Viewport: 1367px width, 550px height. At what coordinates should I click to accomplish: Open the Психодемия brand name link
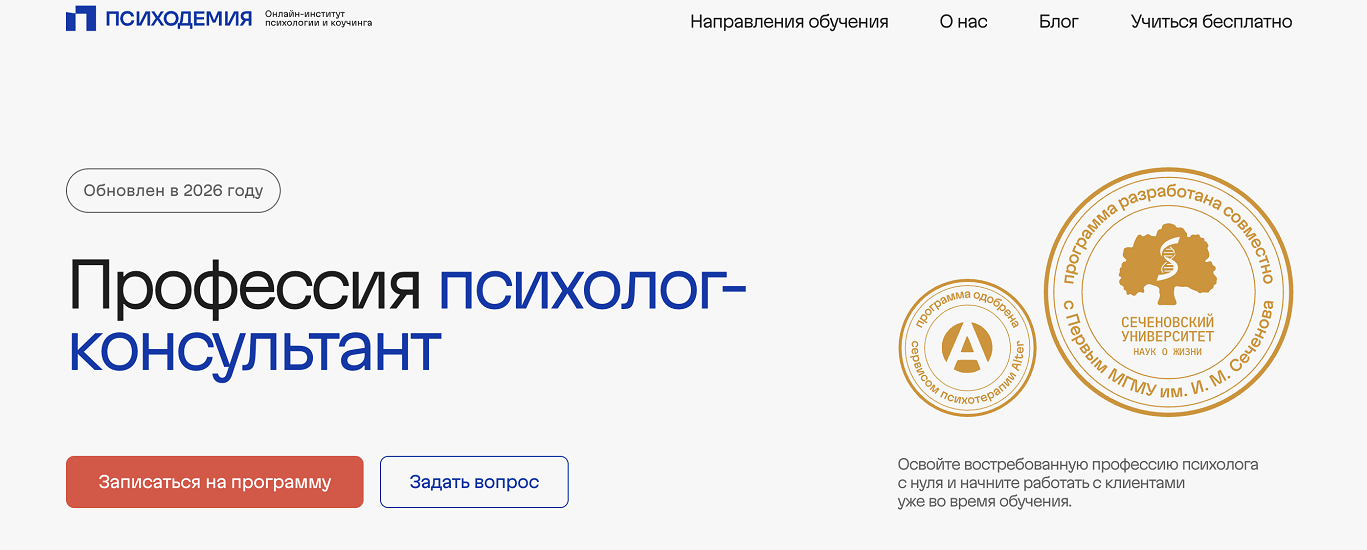pyautogui.click(x=179, y=18)
